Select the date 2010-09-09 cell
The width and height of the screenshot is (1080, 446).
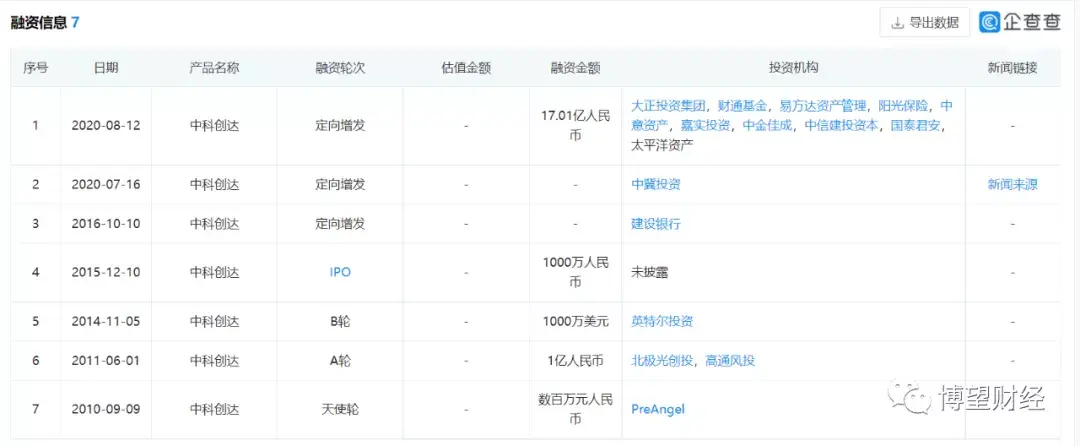tap(106, 410)
